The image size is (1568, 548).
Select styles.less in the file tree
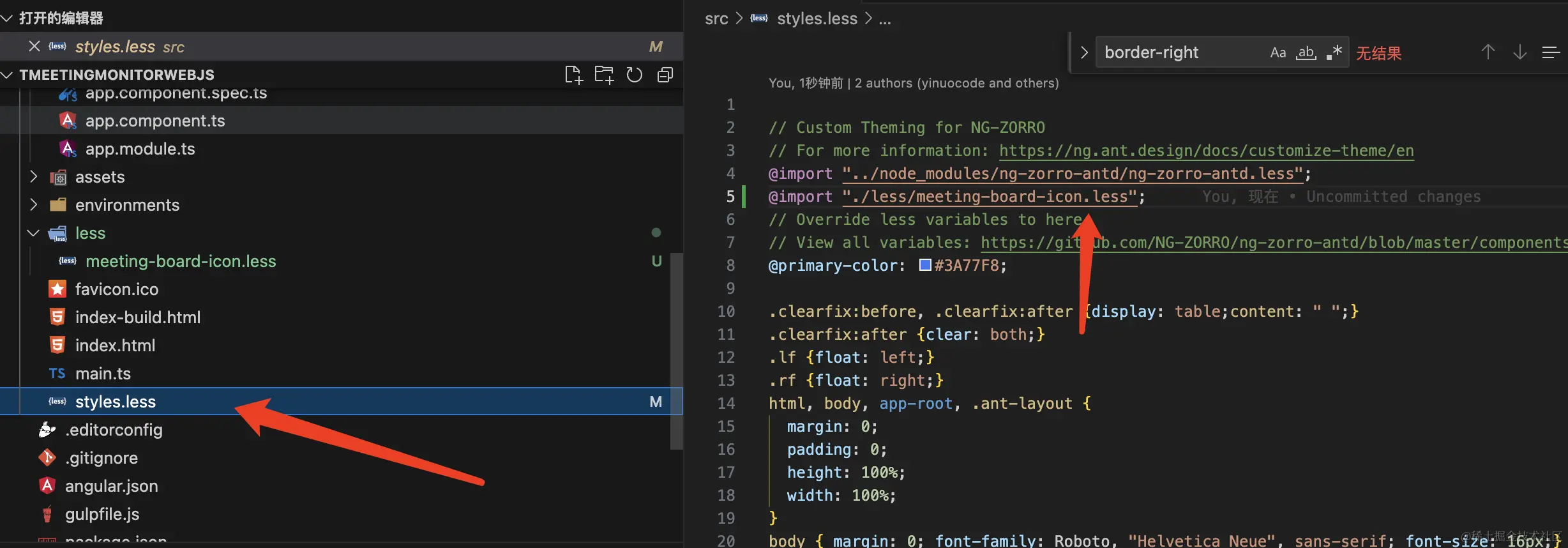pyautogui.click(x=342, y=401)
